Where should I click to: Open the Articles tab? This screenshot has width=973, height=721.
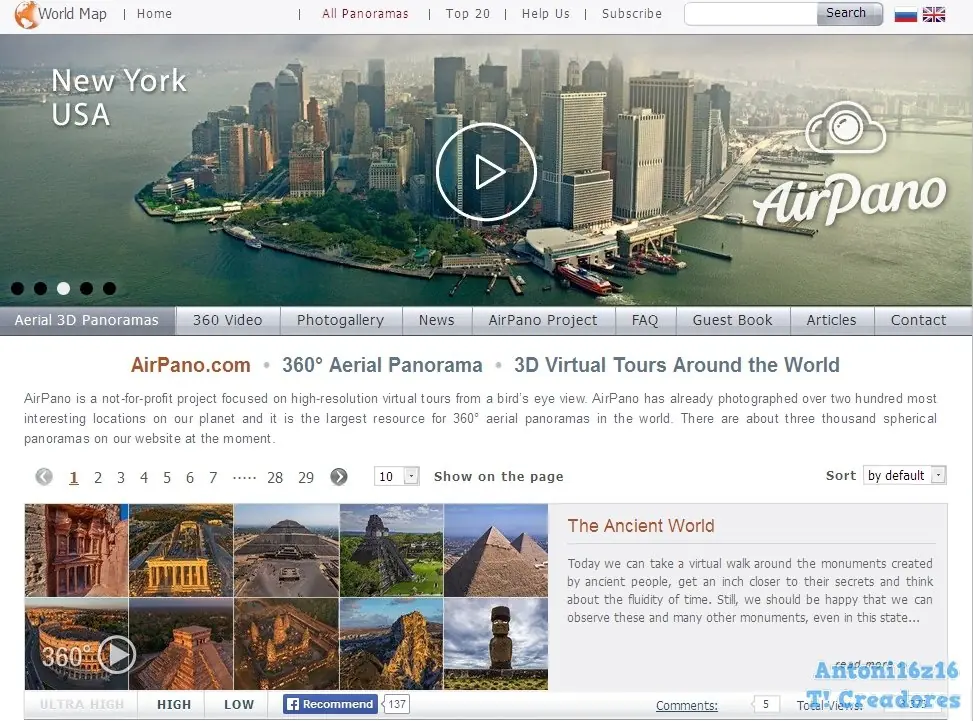pos(832,320)
